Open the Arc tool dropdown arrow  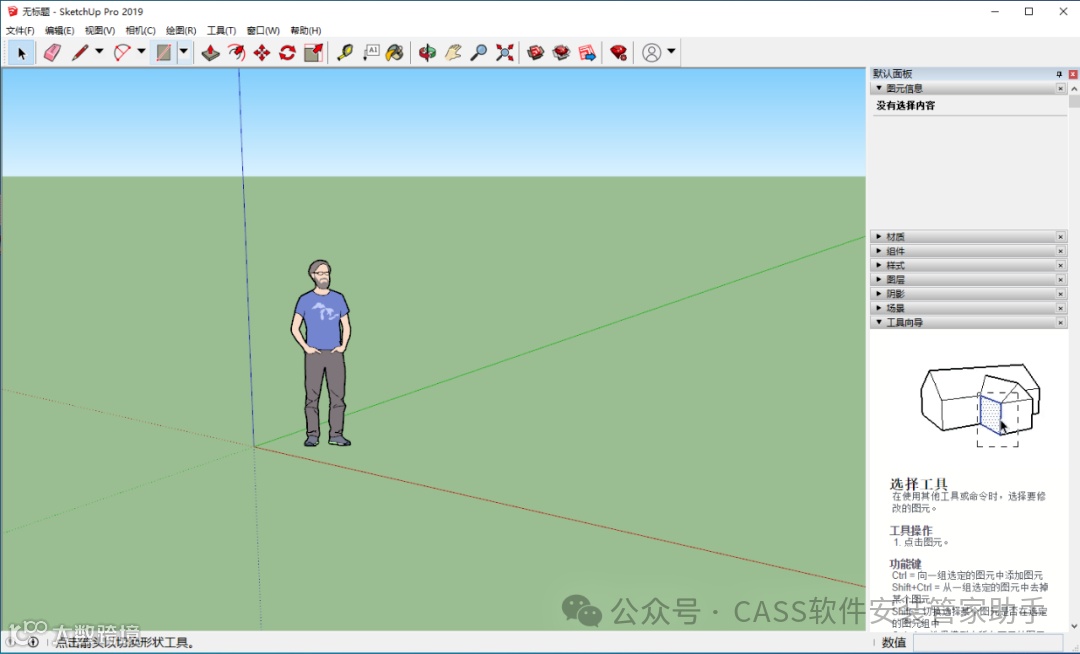point(141,52)
